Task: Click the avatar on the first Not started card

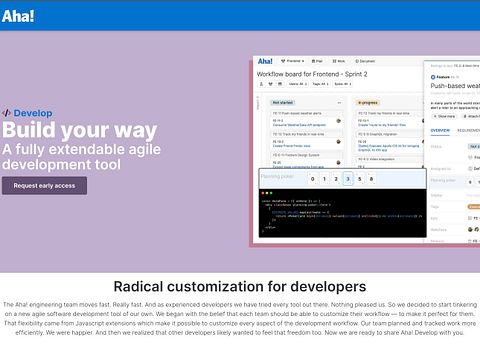Action: click(338, 121)
